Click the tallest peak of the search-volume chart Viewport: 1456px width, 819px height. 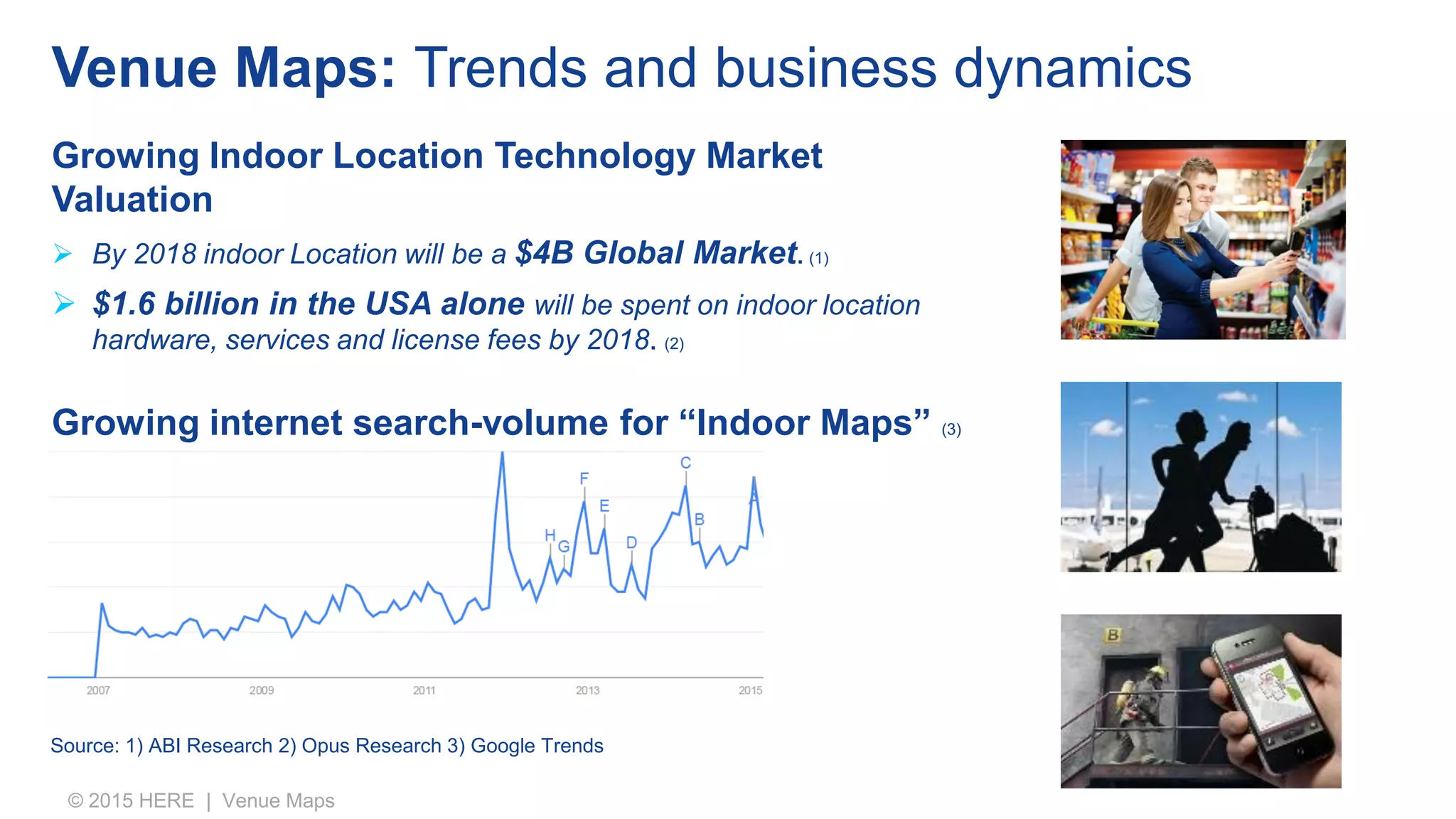(x=503, y=454)
